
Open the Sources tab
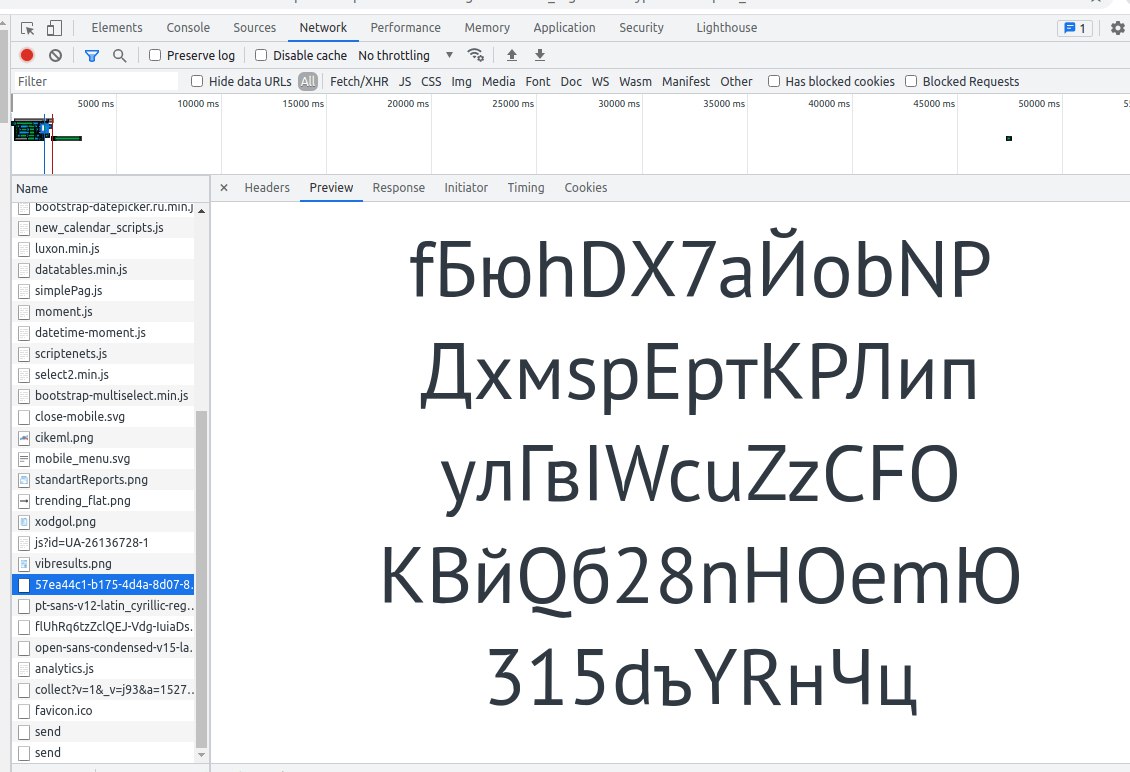[254, 27]
